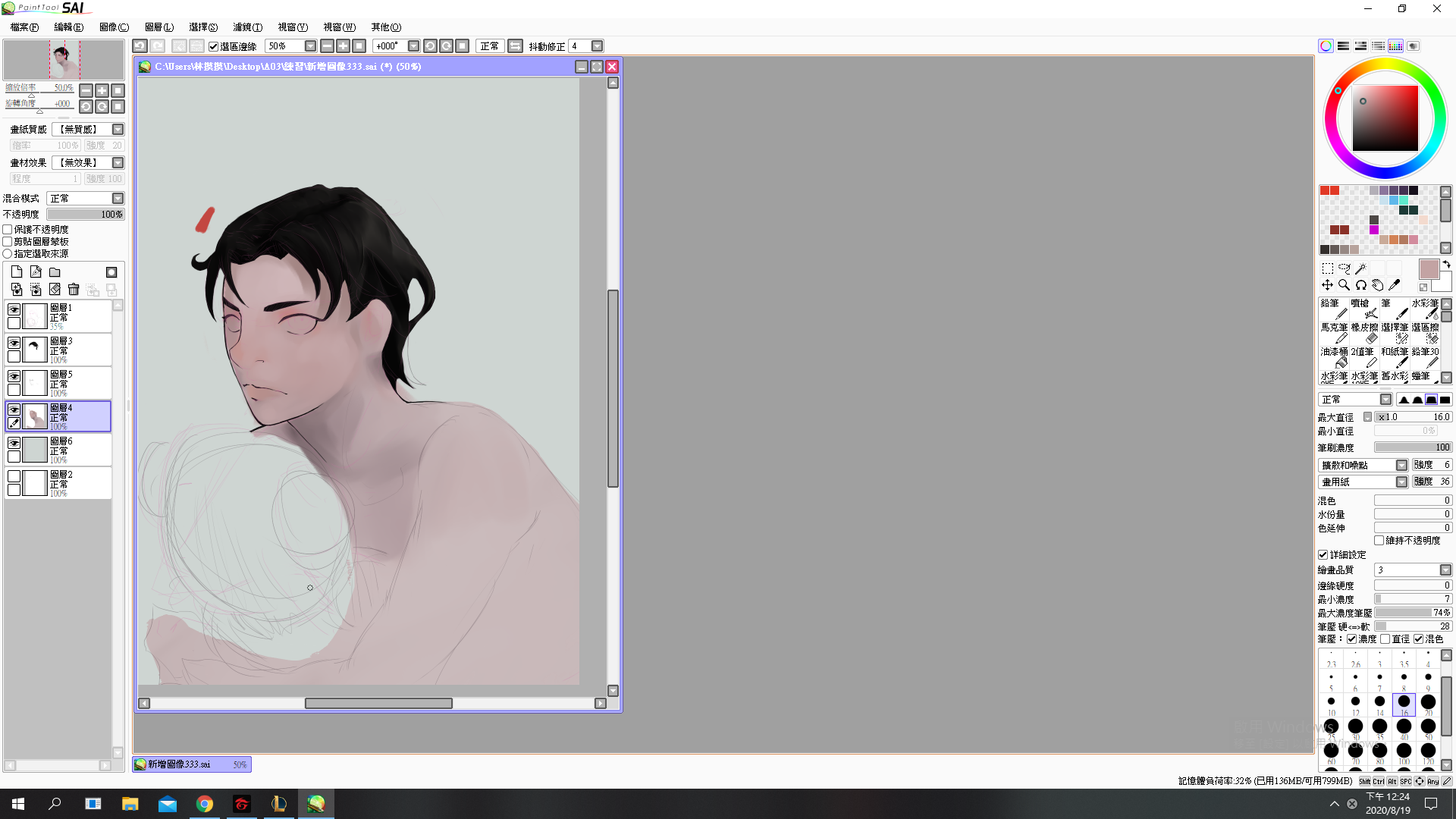Screen dimensions: 1456x819
Task: Click the 新增圖像333.sai document tab
Action: pyautogui.click(x=192, y=764)
